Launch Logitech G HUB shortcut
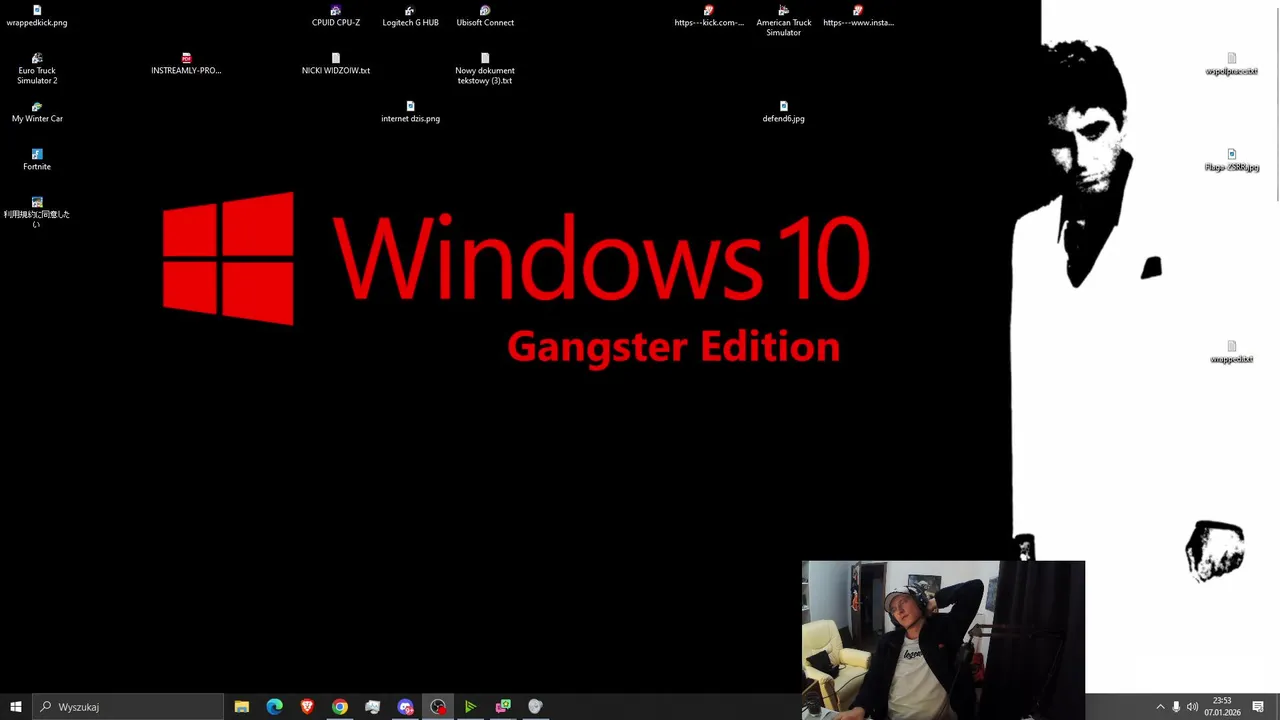 click(x=410, y=16)
